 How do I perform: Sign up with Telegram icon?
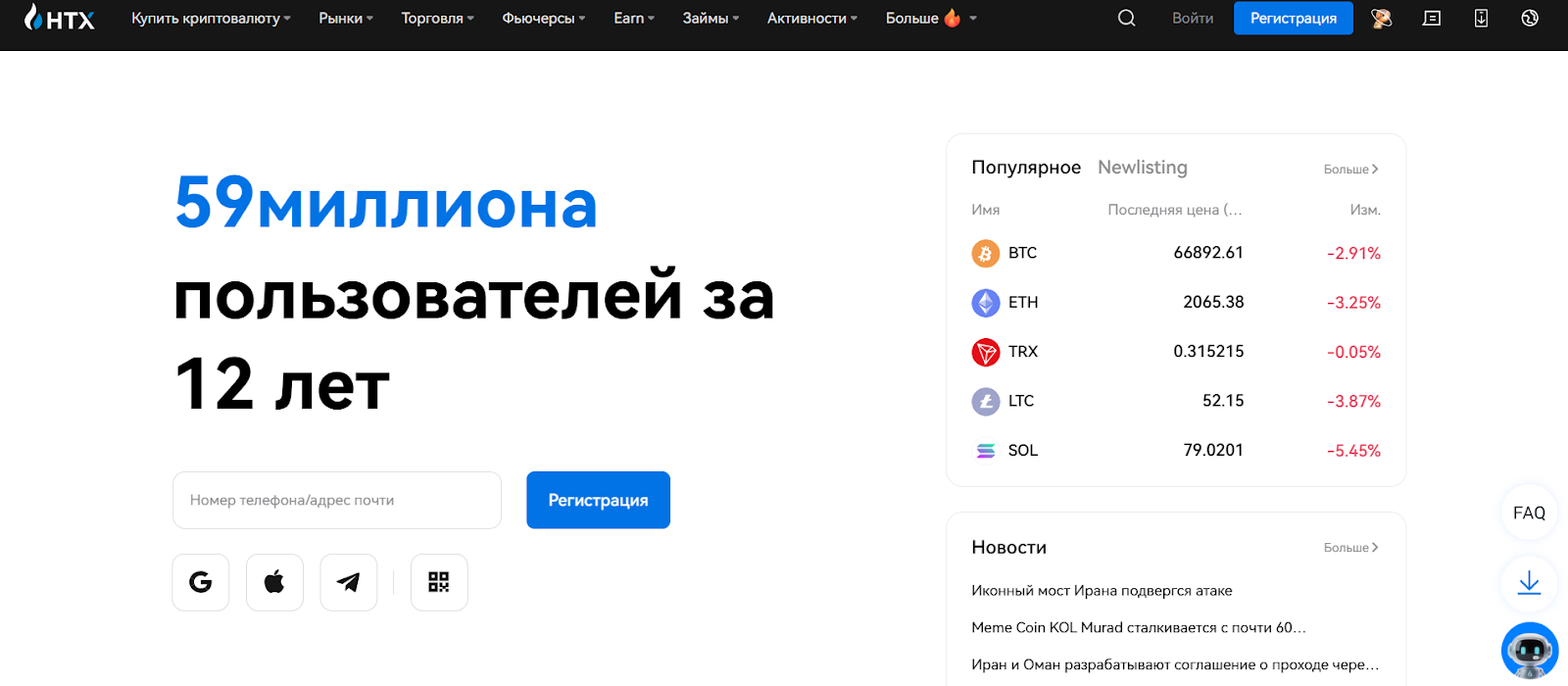(x=349, y=582)
